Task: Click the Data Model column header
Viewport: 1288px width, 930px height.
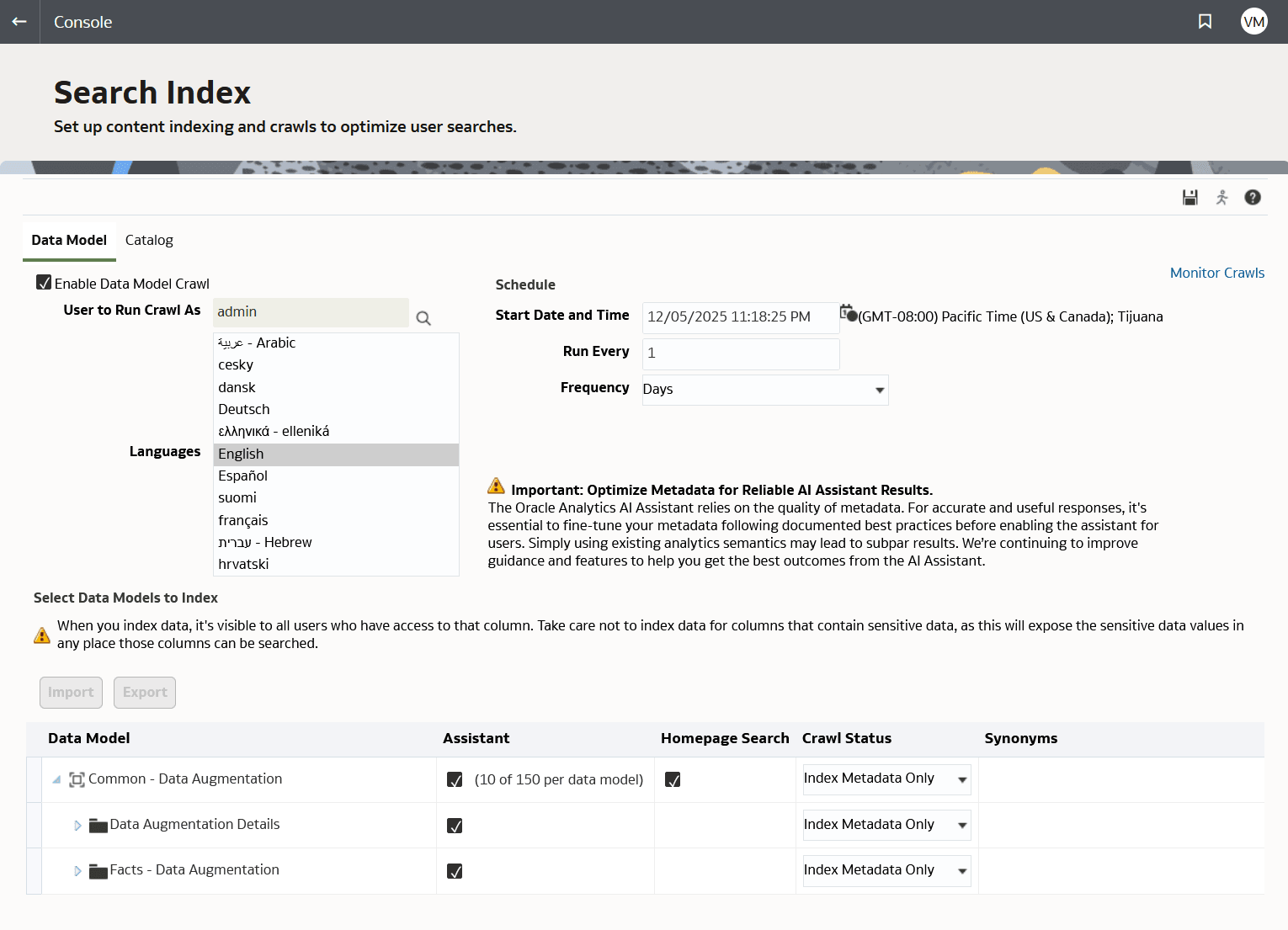Action: pyautogui.click(x=89, y=739)
